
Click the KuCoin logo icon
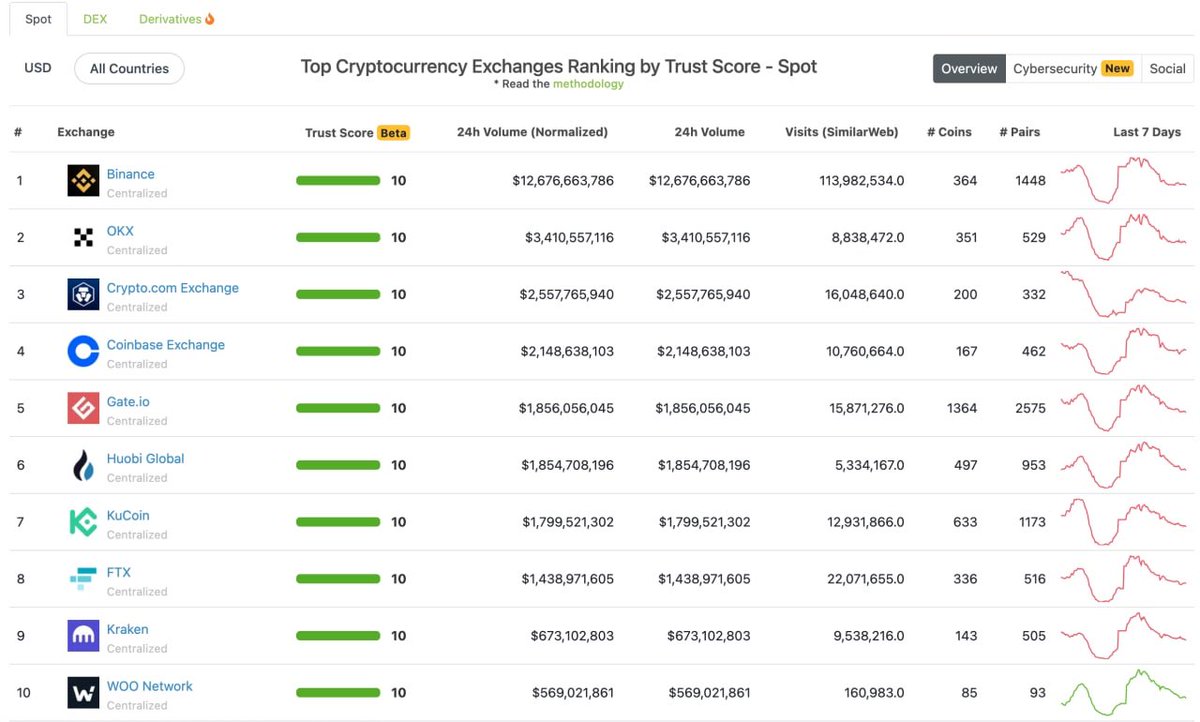(x=83, y=523)
